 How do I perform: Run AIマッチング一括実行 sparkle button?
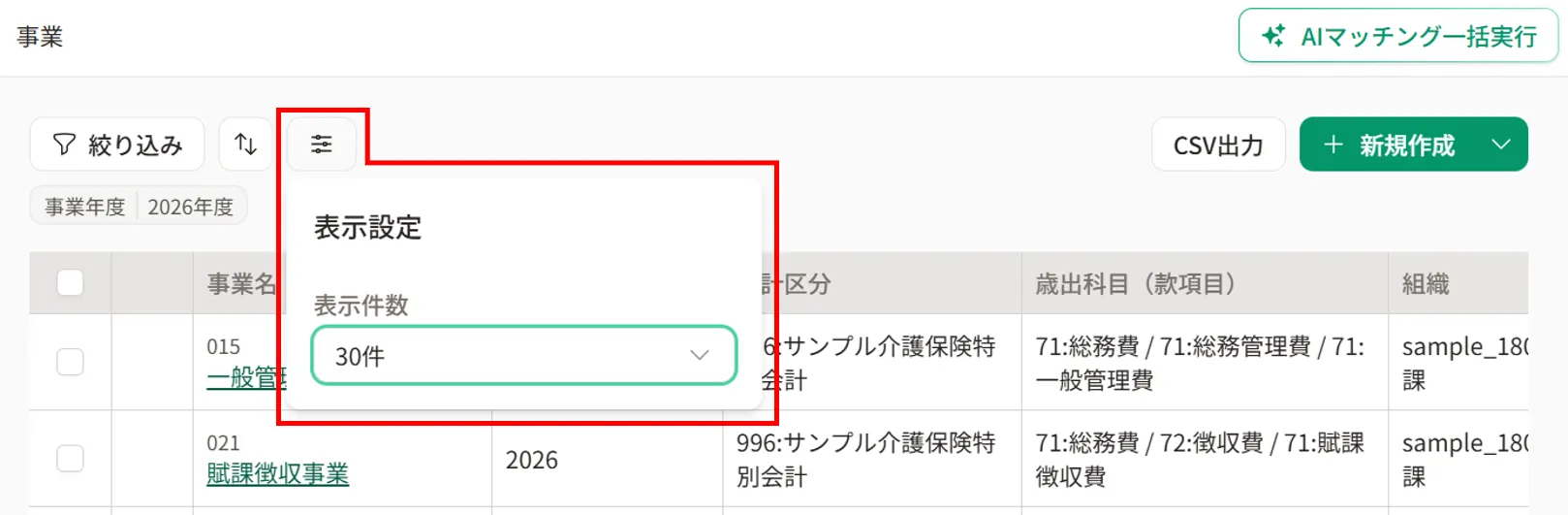[x=1397, y=36]
